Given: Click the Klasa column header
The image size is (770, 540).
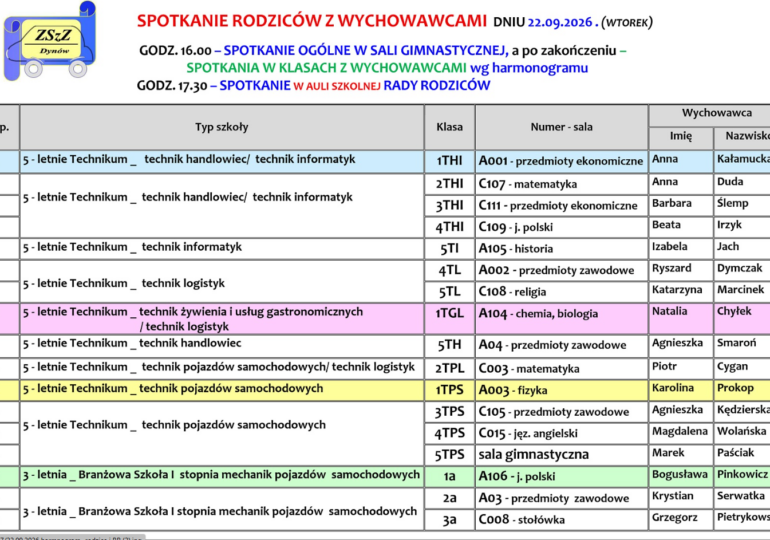Looking at the screenshot, I should pos(449,127).
